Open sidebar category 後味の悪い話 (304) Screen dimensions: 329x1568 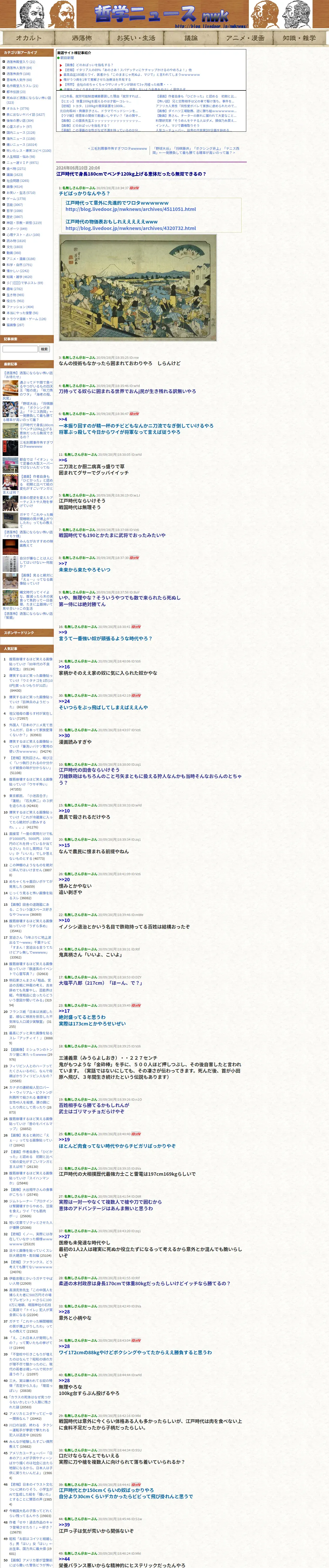[x=20, y=120]
